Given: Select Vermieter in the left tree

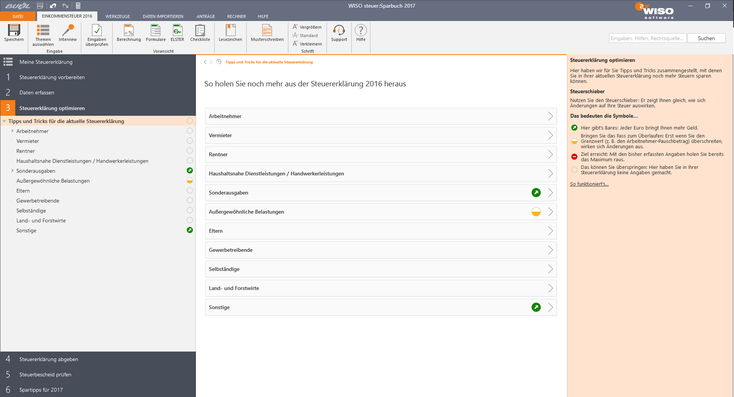Looking at the screenshot, I should coord(28,141).
